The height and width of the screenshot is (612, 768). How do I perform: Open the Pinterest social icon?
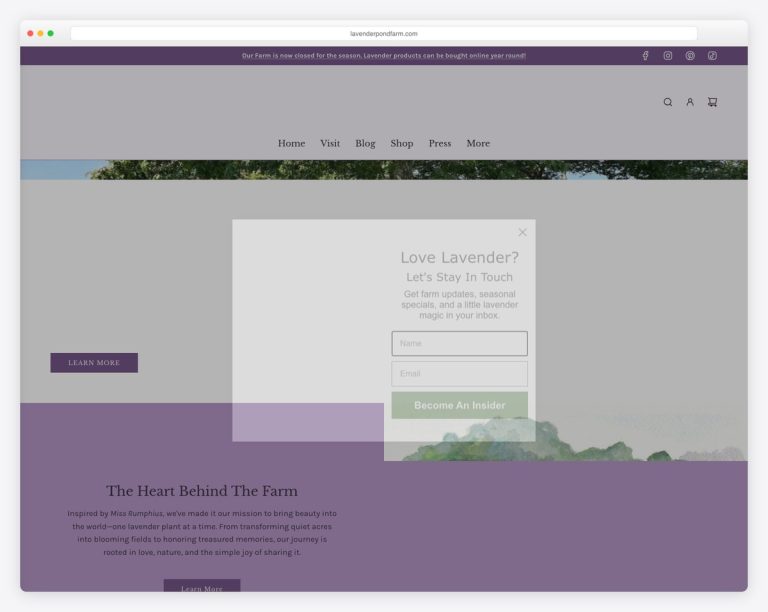690,56
